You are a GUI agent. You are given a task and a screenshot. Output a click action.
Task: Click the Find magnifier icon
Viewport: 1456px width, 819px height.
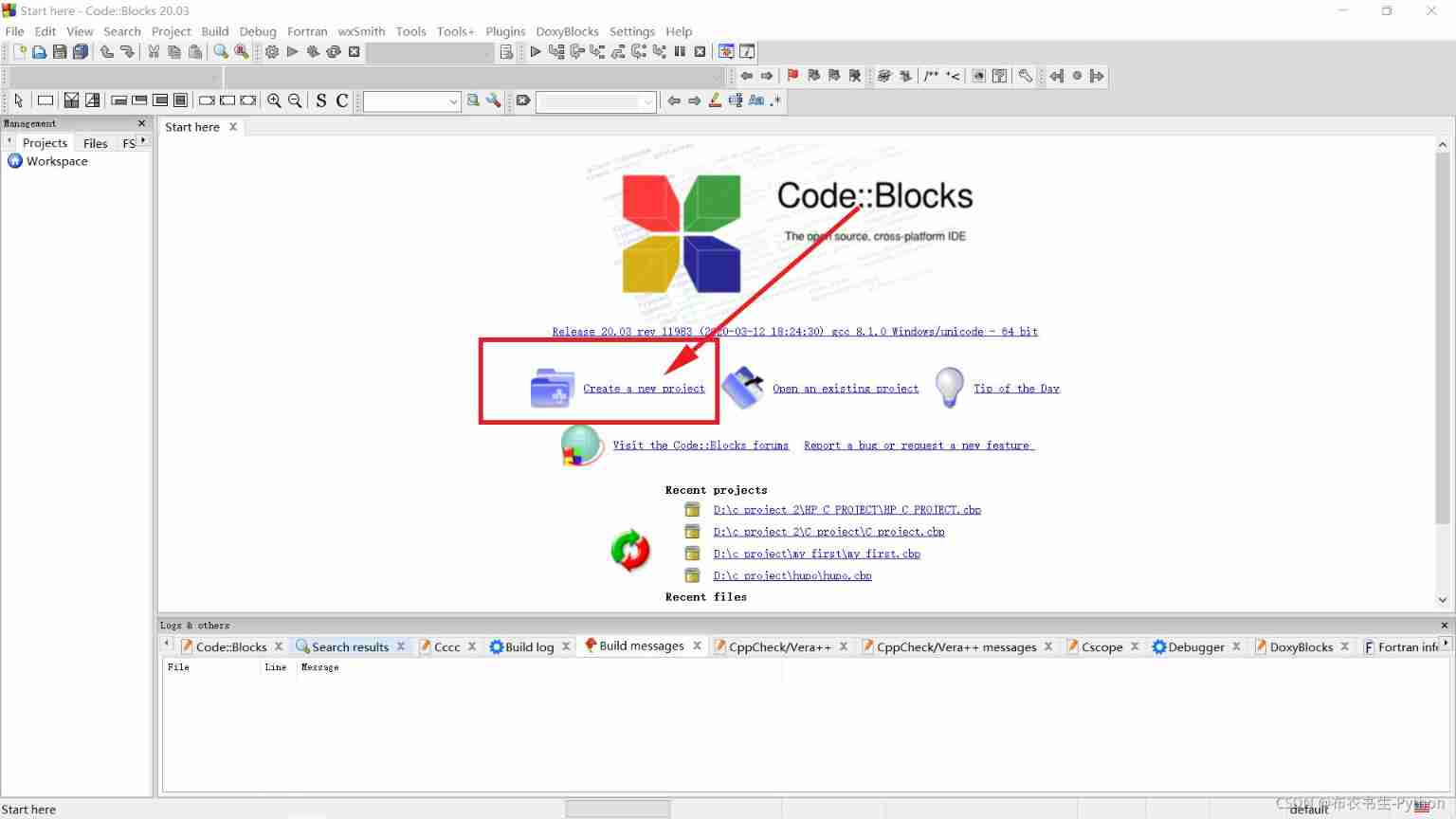point(221,52)
